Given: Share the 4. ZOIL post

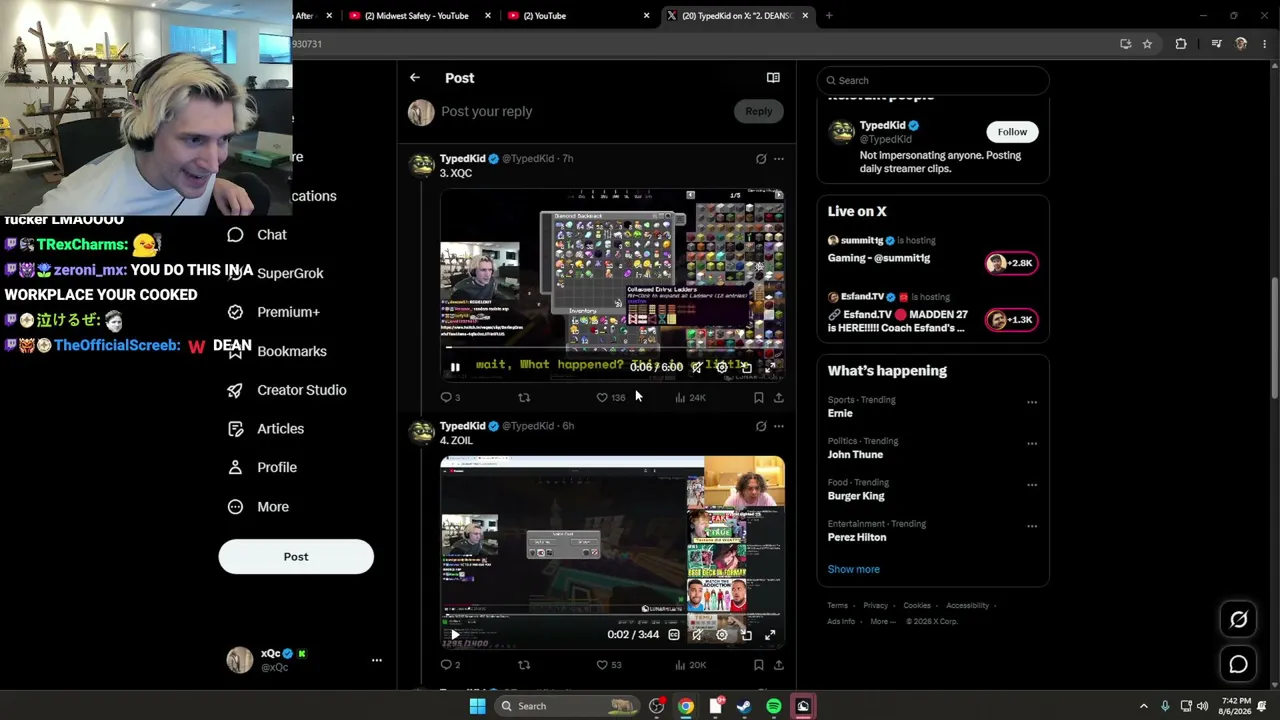Looking at the screenshot, I should point(779,664).
